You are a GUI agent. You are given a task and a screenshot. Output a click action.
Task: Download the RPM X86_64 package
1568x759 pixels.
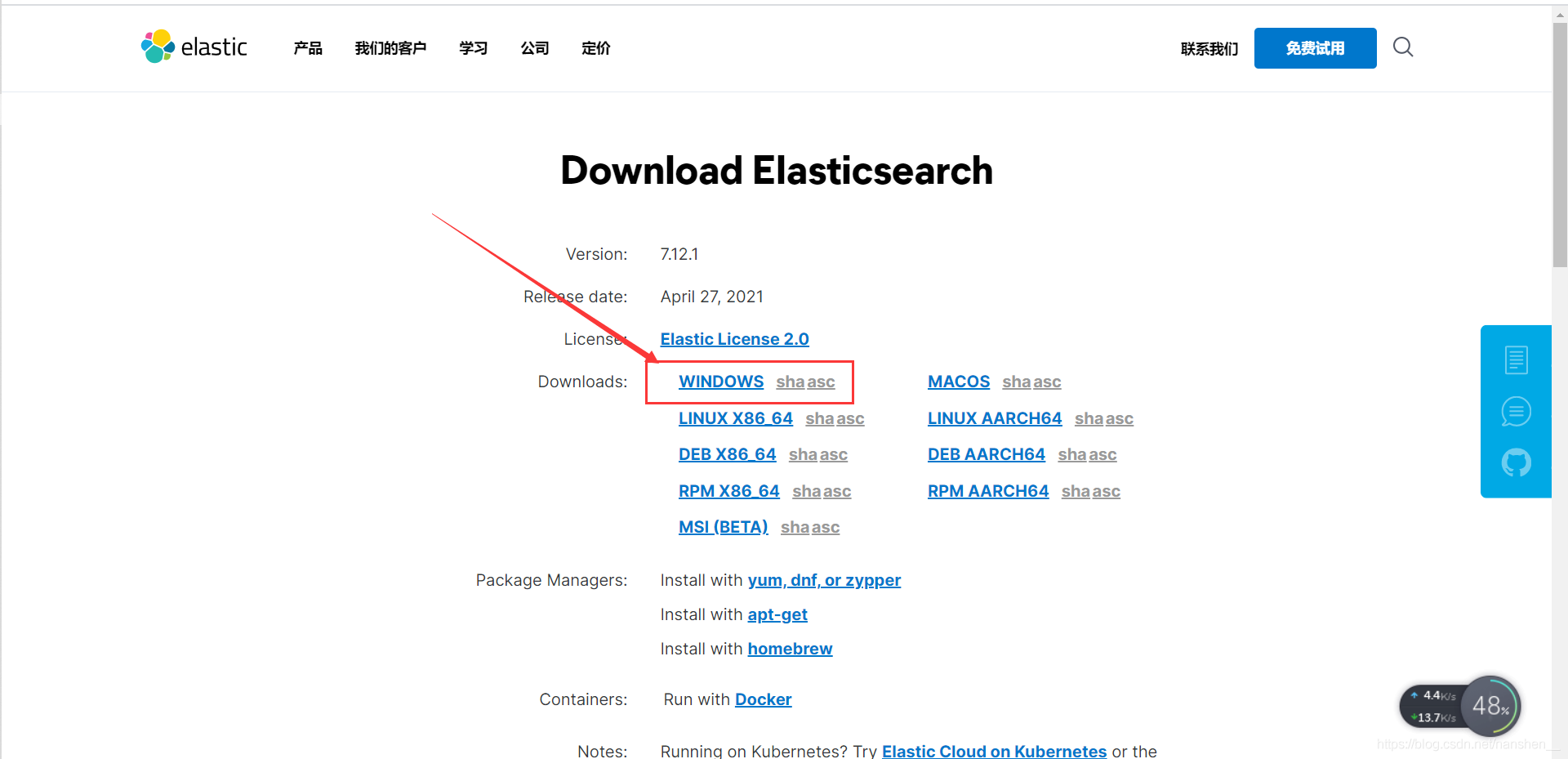729,491
